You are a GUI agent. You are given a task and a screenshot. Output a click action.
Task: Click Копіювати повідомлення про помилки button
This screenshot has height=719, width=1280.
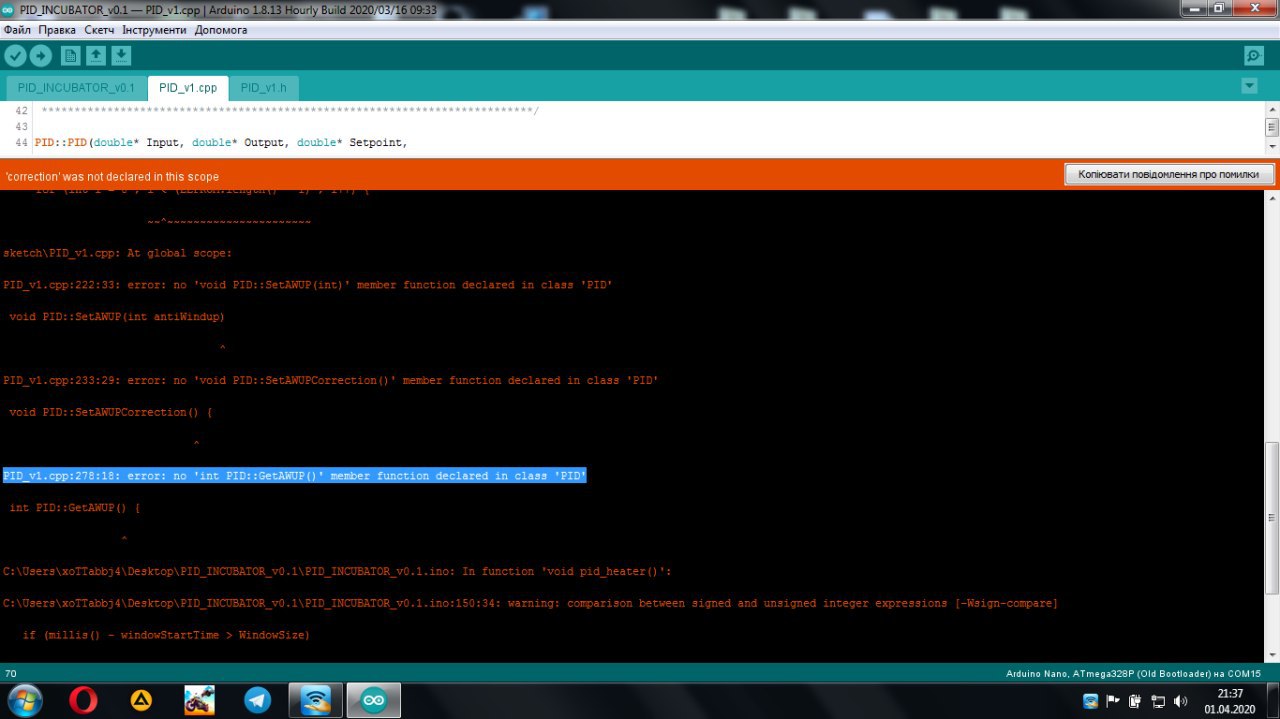pyautogui.click(x=1169, y=174)
